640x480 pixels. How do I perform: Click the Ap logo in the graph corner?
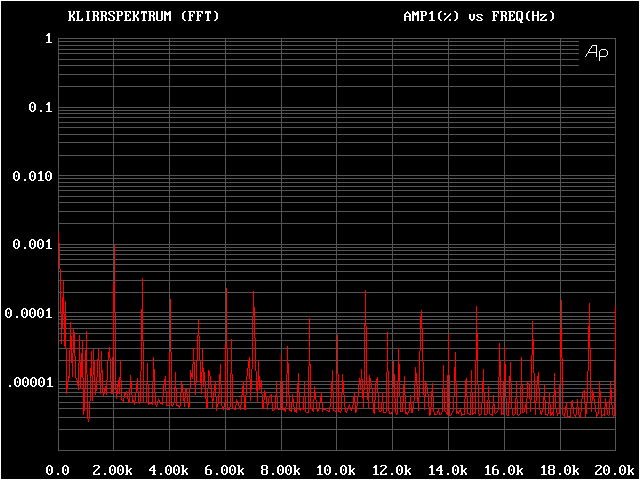pyautogui.click(x=596, y=52)
